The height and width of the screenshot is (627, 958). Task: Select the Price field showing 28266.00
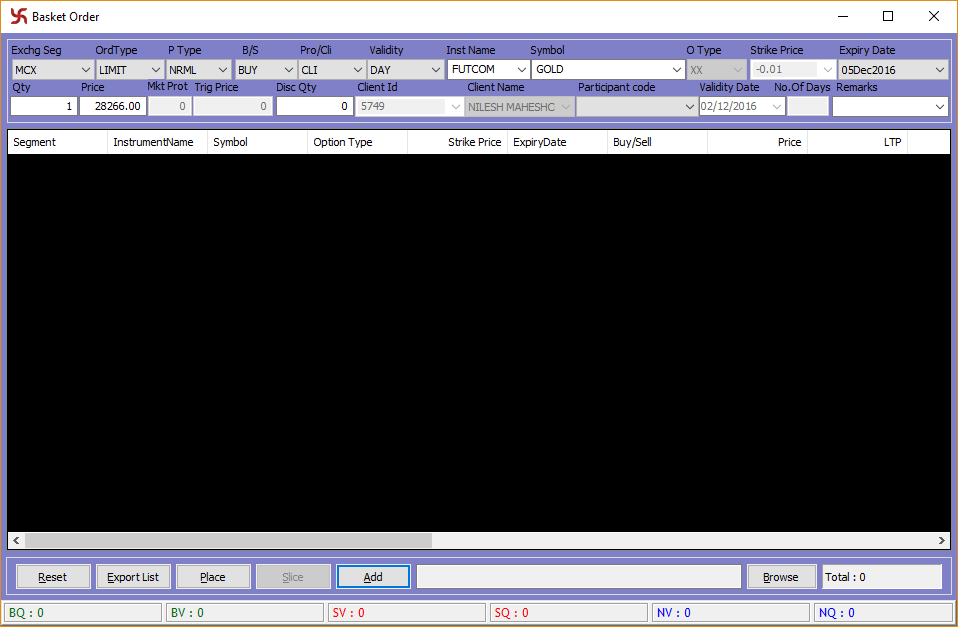[111, 106]
